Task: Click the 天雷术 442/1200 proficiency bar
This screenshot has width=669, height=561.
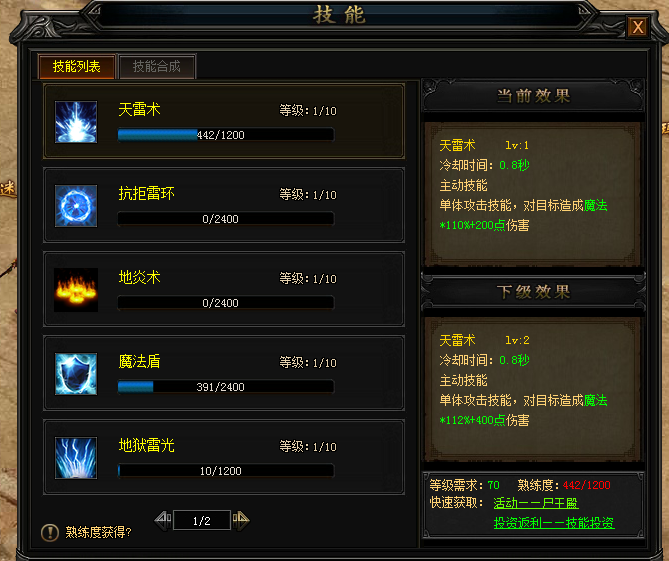Action: (x=226, y=135)
